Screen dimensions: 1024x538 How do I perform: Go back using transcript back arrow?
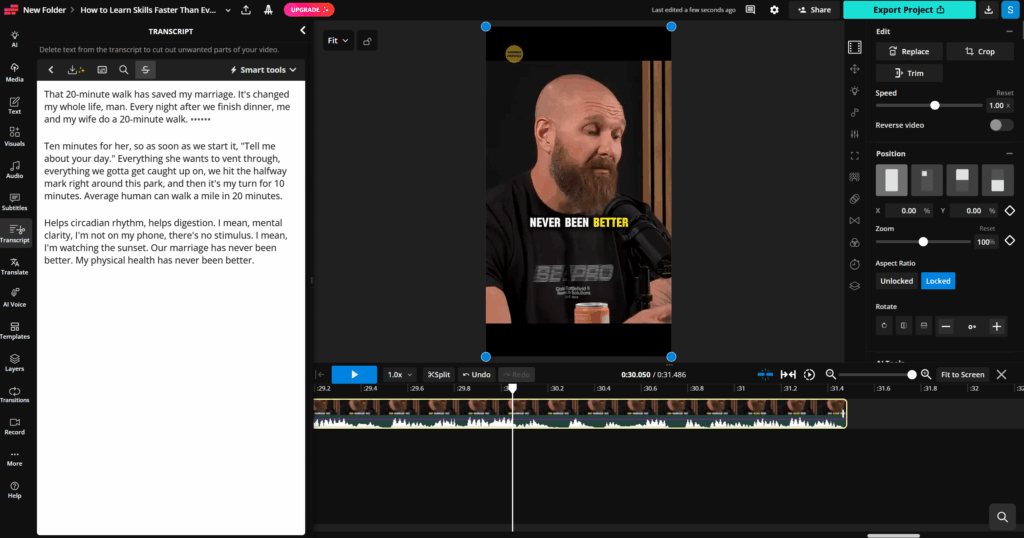(50, 70)
